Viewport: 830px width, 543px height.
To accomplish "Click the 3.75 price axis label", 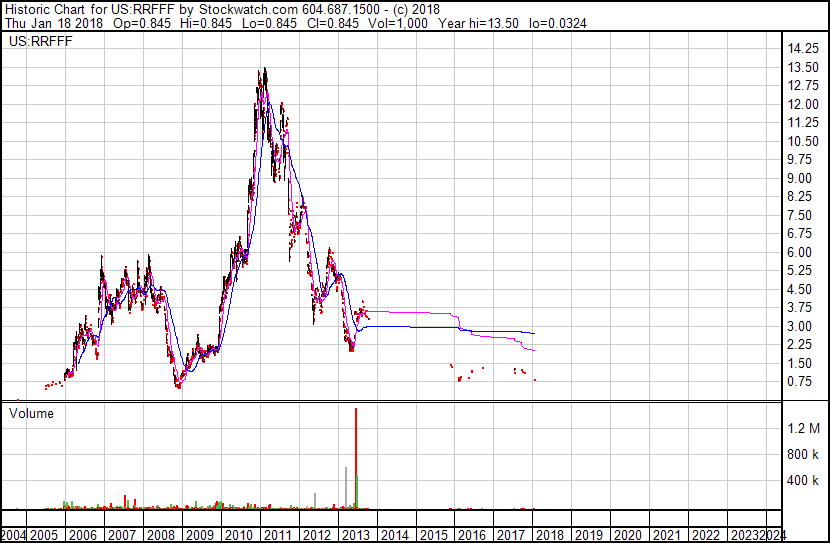I will (799, 308).
